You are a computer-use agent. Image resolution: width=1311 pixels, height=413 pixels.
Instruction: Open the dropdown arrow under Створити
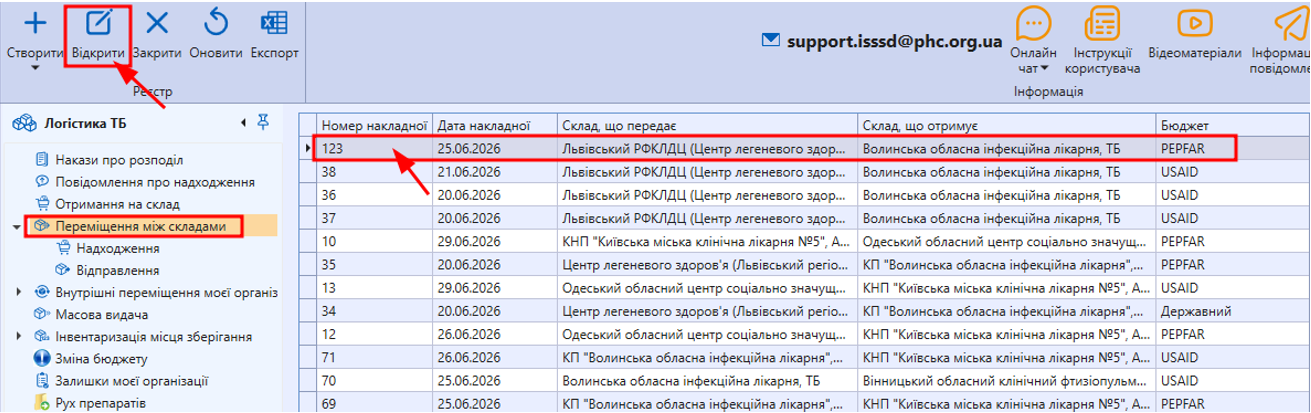tap(34, 69)
